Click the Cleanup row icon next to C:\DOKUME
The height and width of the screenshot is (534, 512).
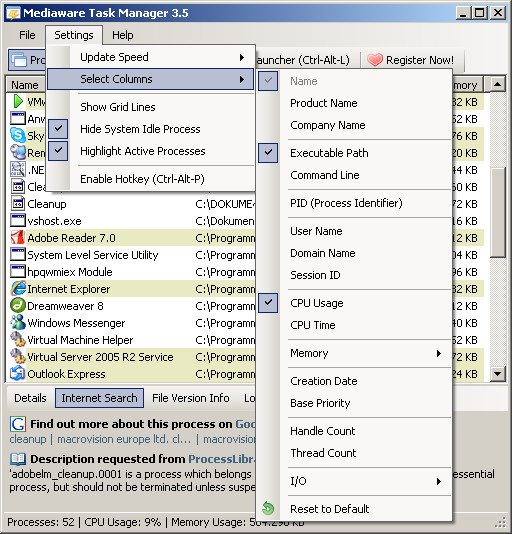[18, 204]
